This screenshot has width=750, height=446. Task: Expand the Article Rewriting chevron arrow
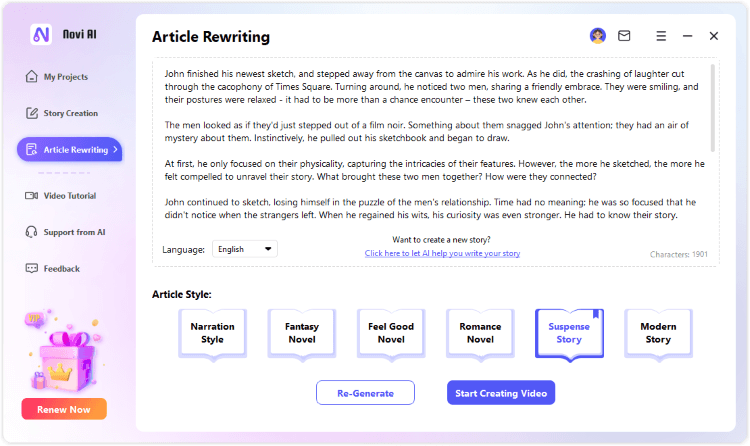pos(115,150)
